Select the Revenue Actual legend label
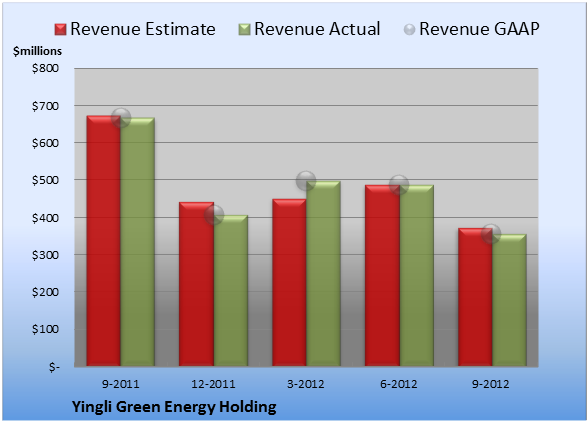Image resolution: width=588 pixels, height=422 pixels. tap(317, 29)
